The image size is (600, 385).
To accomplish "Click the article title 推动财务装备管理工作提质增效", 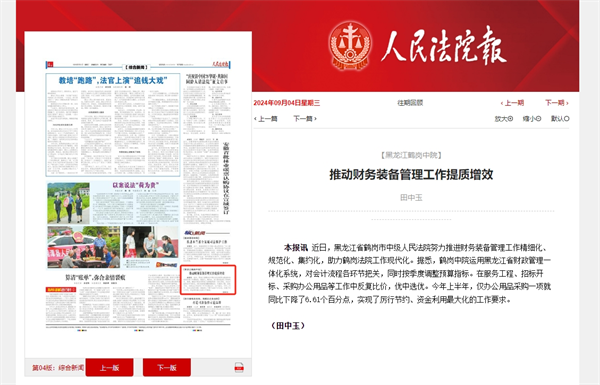I will pos(411,175).
